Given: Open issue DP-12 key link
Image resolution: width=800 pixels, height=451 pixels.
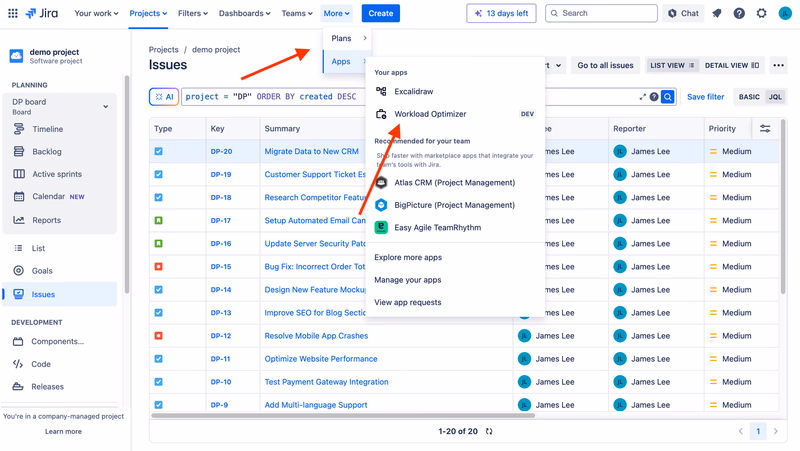Looking at the screenshot, I should (221, 336).
